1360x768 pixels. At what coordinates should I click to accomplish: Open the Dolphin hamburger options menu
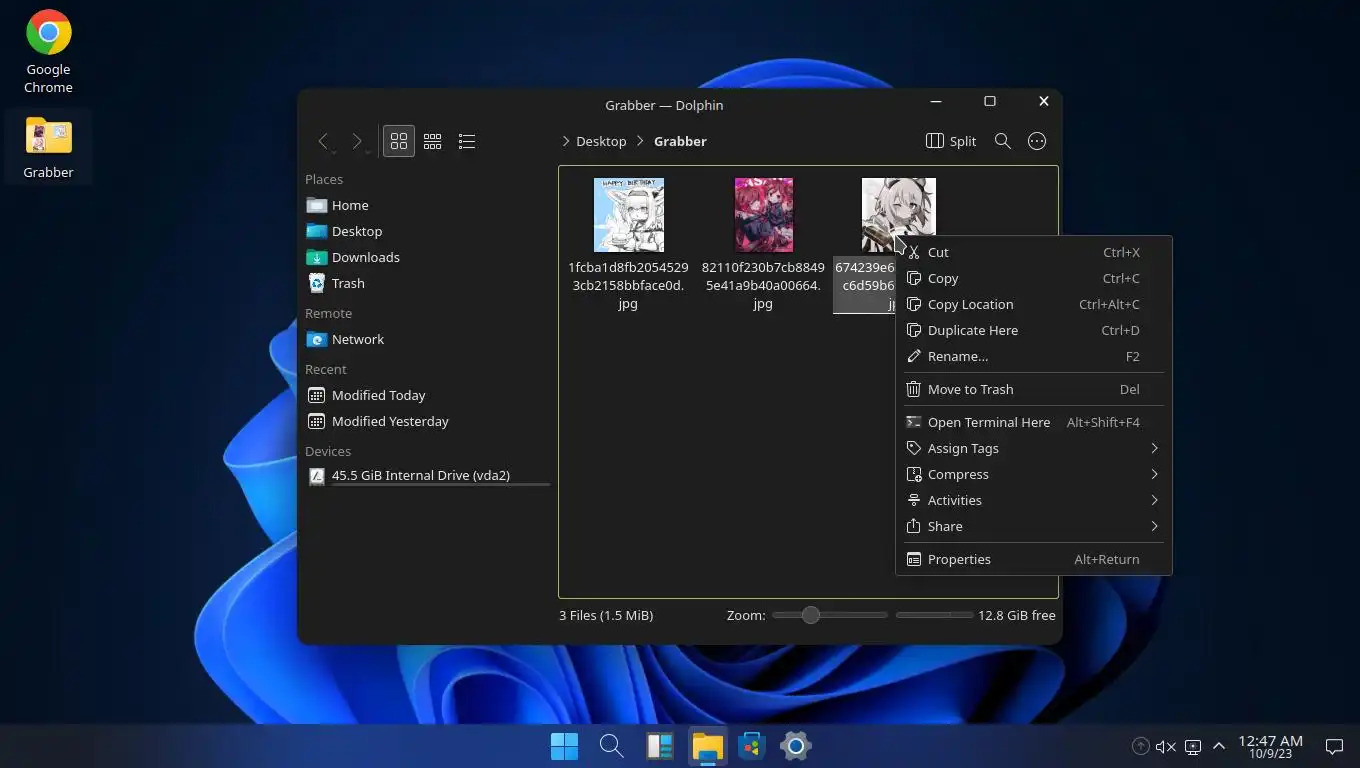(1037, 141)
